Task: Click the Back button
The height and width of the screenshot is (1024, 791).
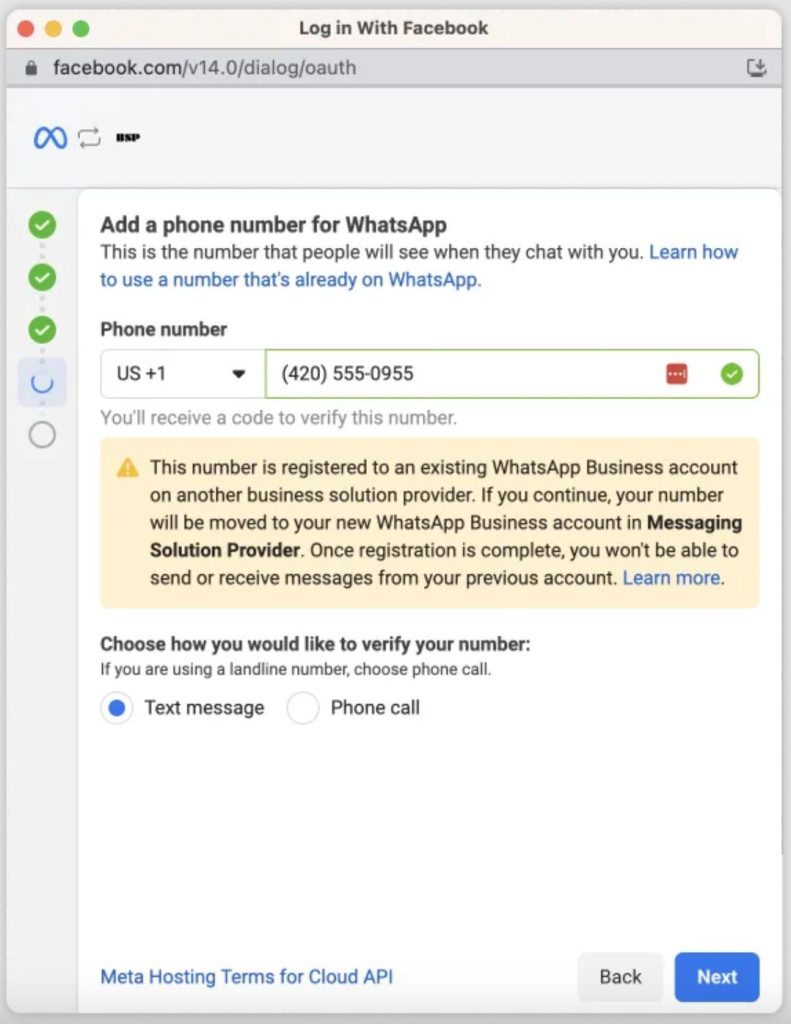Action: pyautogui.click(x=620, y=977)
